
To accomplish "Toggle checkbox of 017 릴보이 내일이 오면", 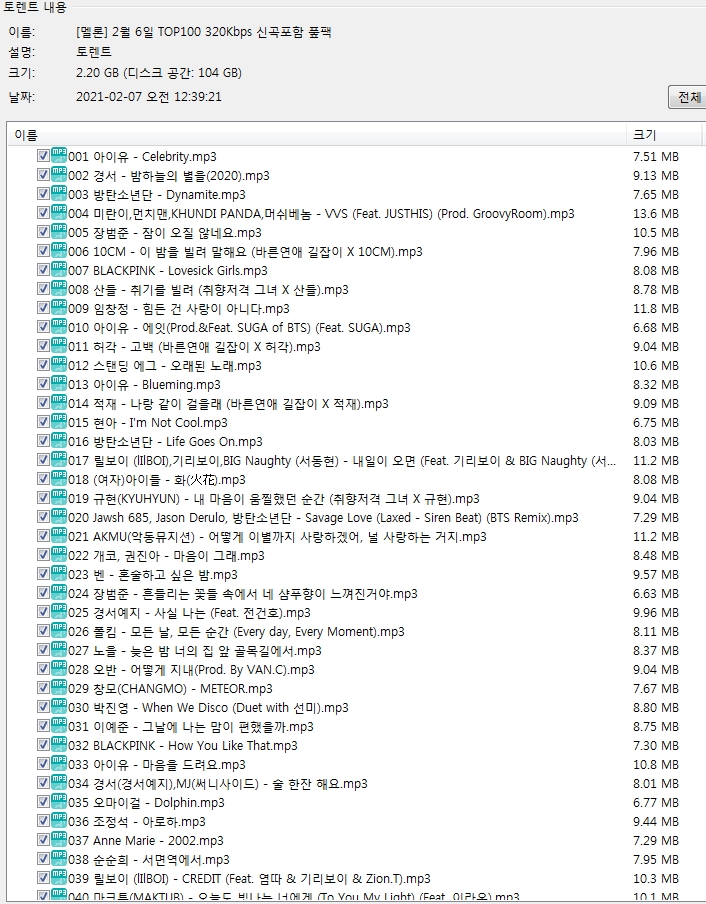I will click(x=43, y=461).
